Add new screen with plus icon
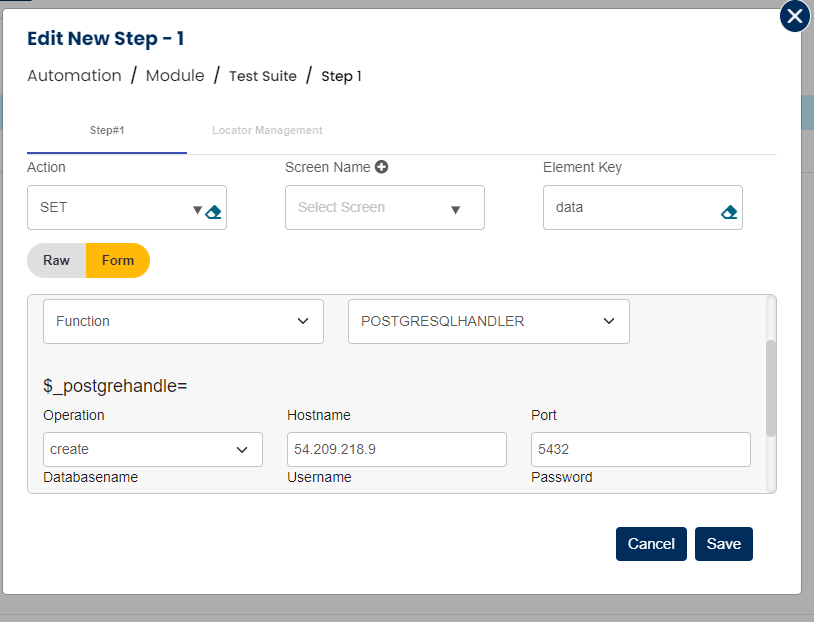 pyautogui.click(x=382, y=167)
